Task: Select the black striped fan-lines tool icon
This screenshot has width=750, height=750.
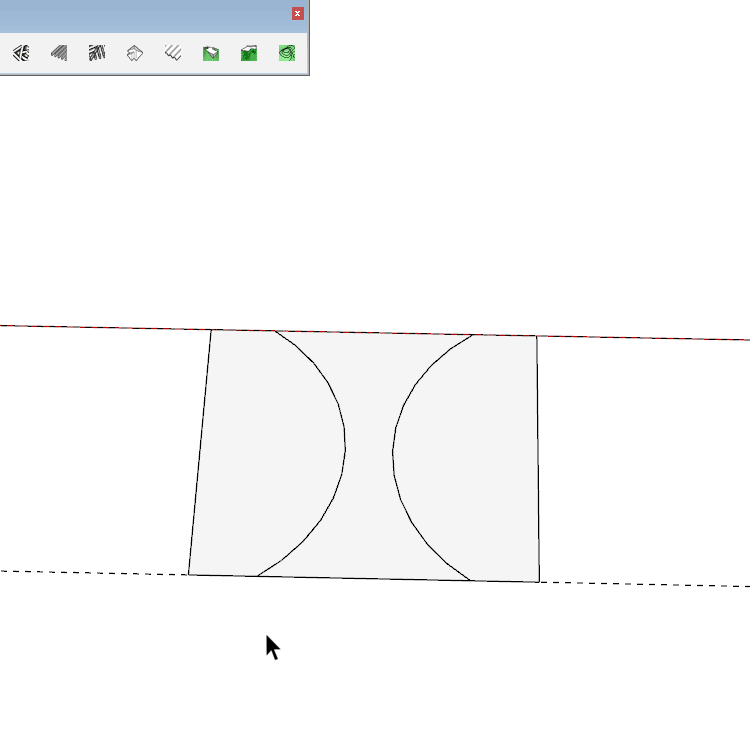Action: 97,53
